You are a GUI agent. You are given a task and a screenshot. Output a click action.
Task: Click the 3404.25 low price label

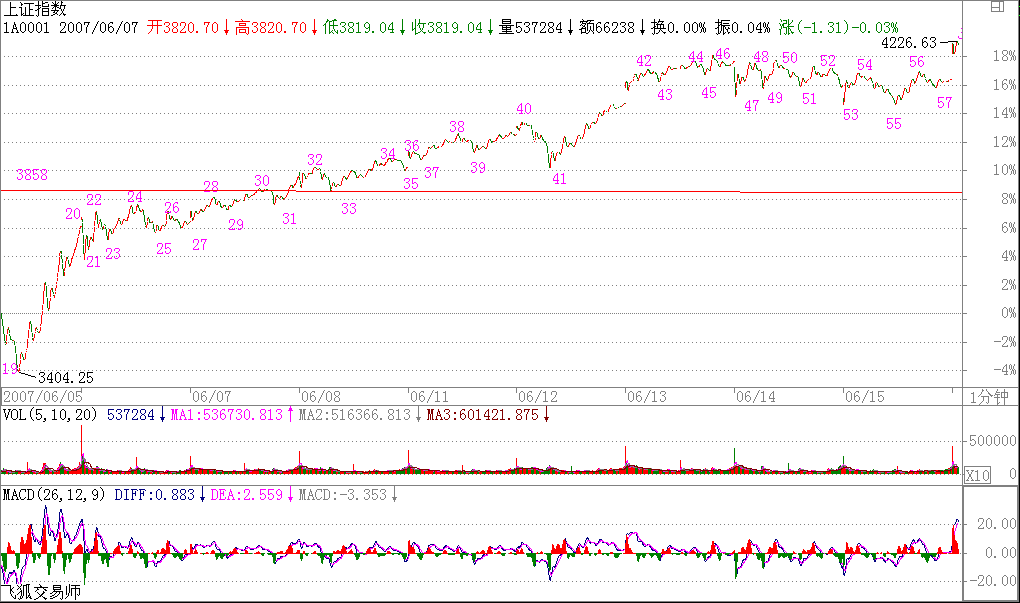pyautogui.click(x=64, y=377)
